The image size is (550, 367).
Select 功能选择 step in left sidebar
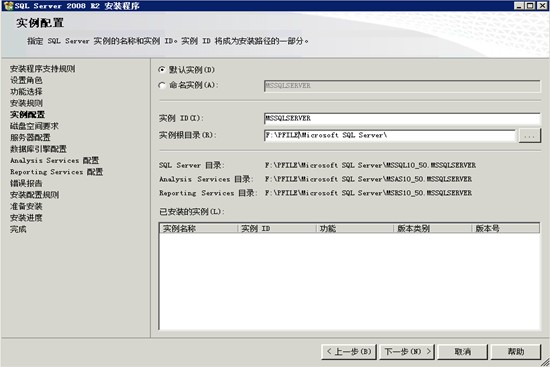tap(26, 92)
